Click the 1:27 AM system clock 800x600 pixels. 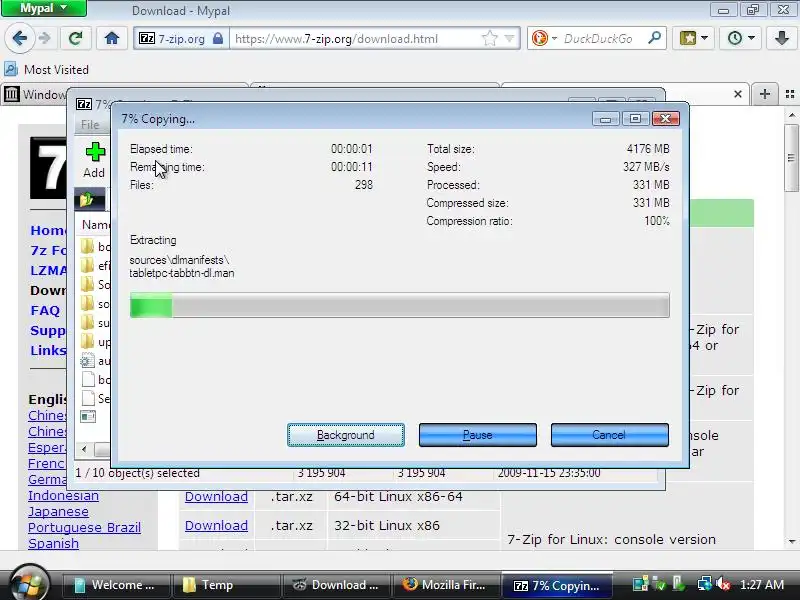click(x=762, y=585)
